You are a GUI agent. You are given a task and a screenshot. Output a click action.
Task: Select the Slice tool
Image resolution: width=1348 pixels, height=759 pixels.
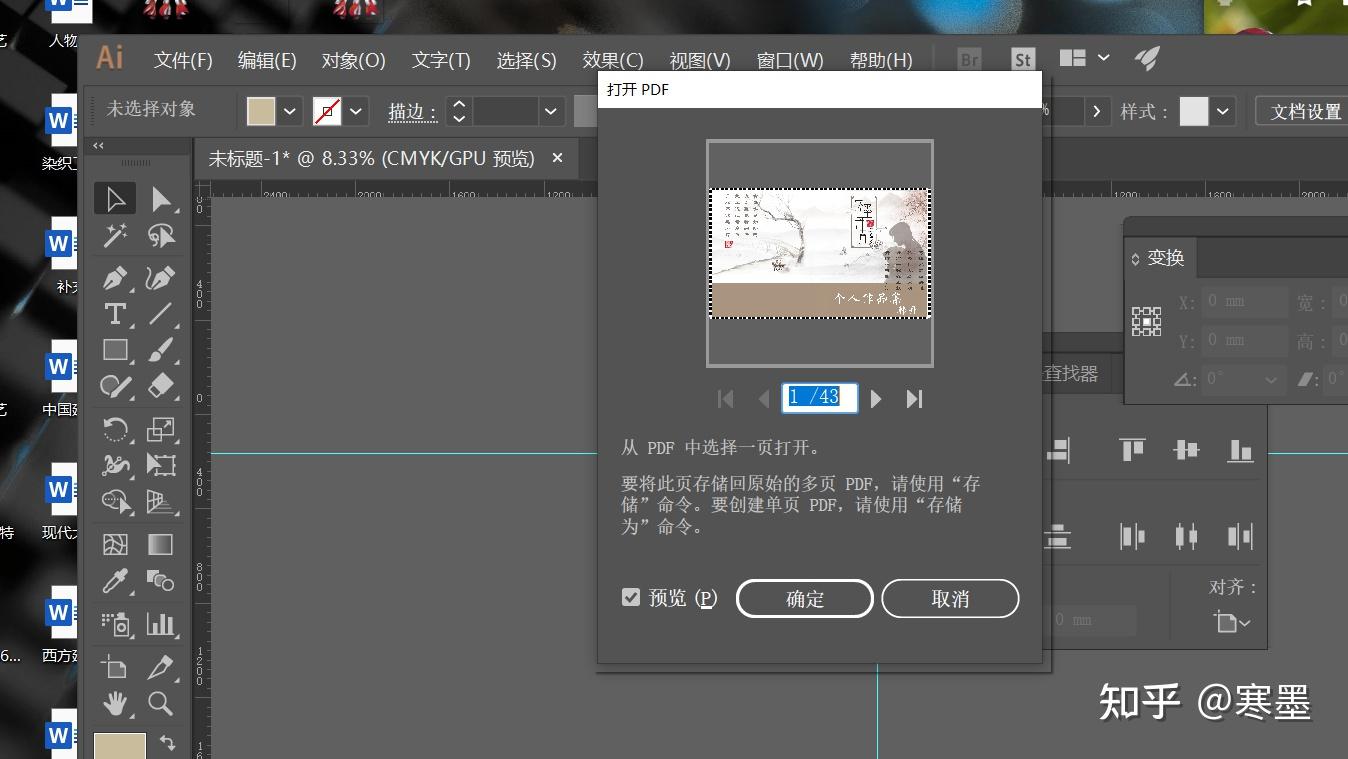[161, 667]
